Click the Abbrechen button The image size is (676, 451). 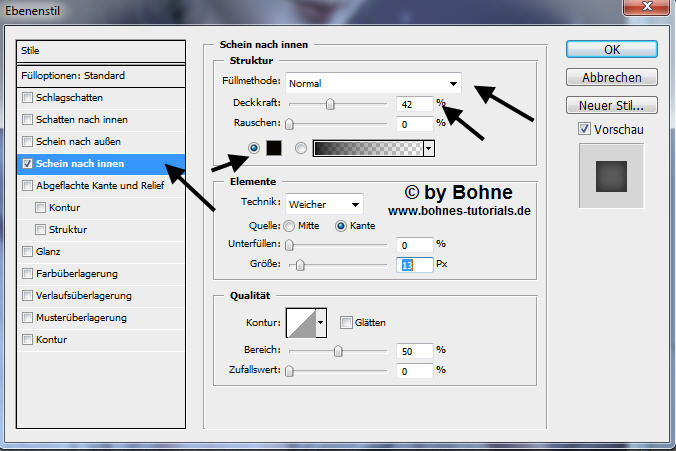pyautogui.click(x=612, y=77)
